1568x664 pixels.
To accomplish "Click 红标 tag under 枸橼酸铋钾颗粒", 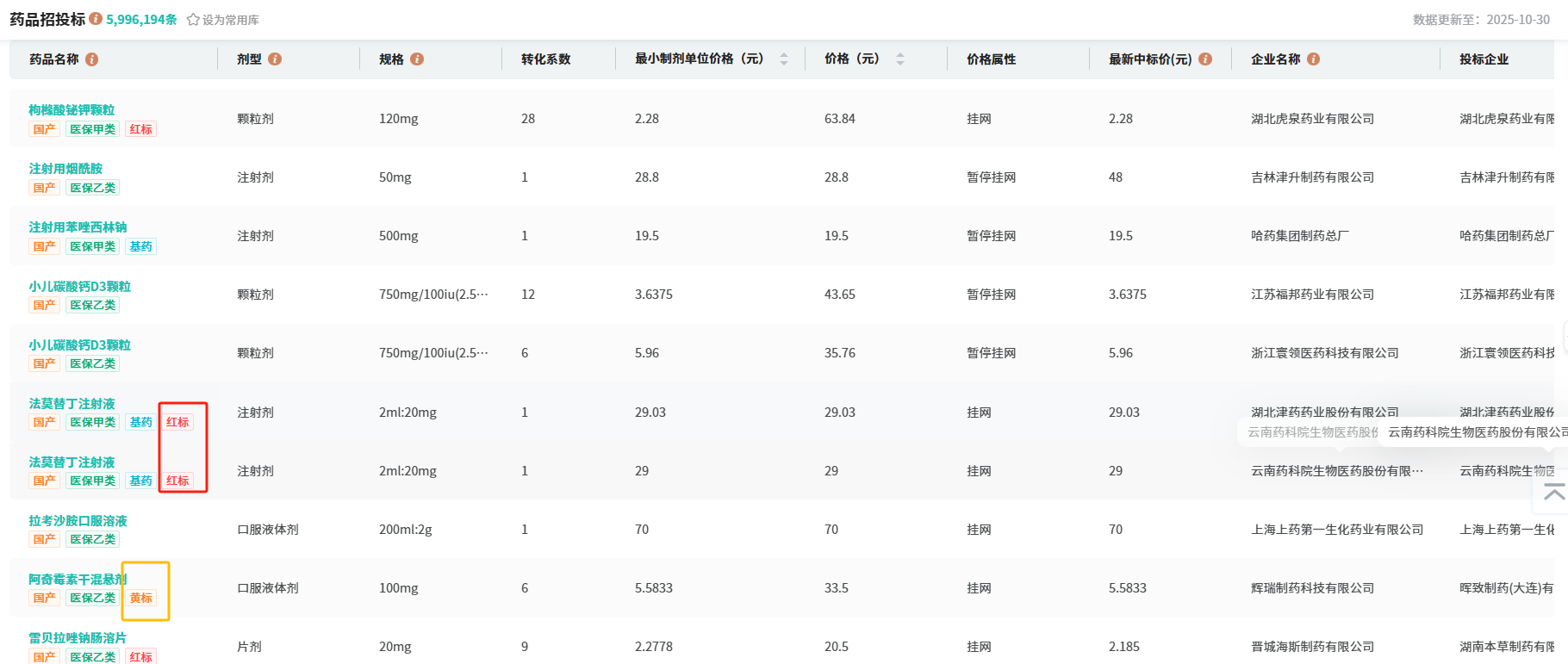I will (x=141, y=129).
